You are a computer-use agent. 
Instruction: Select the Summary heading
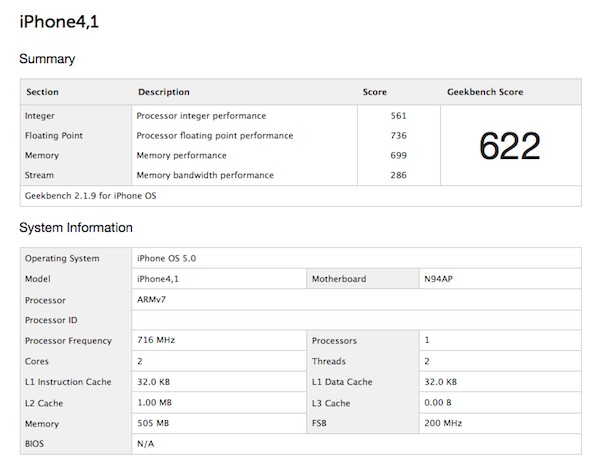pos(47,59)
